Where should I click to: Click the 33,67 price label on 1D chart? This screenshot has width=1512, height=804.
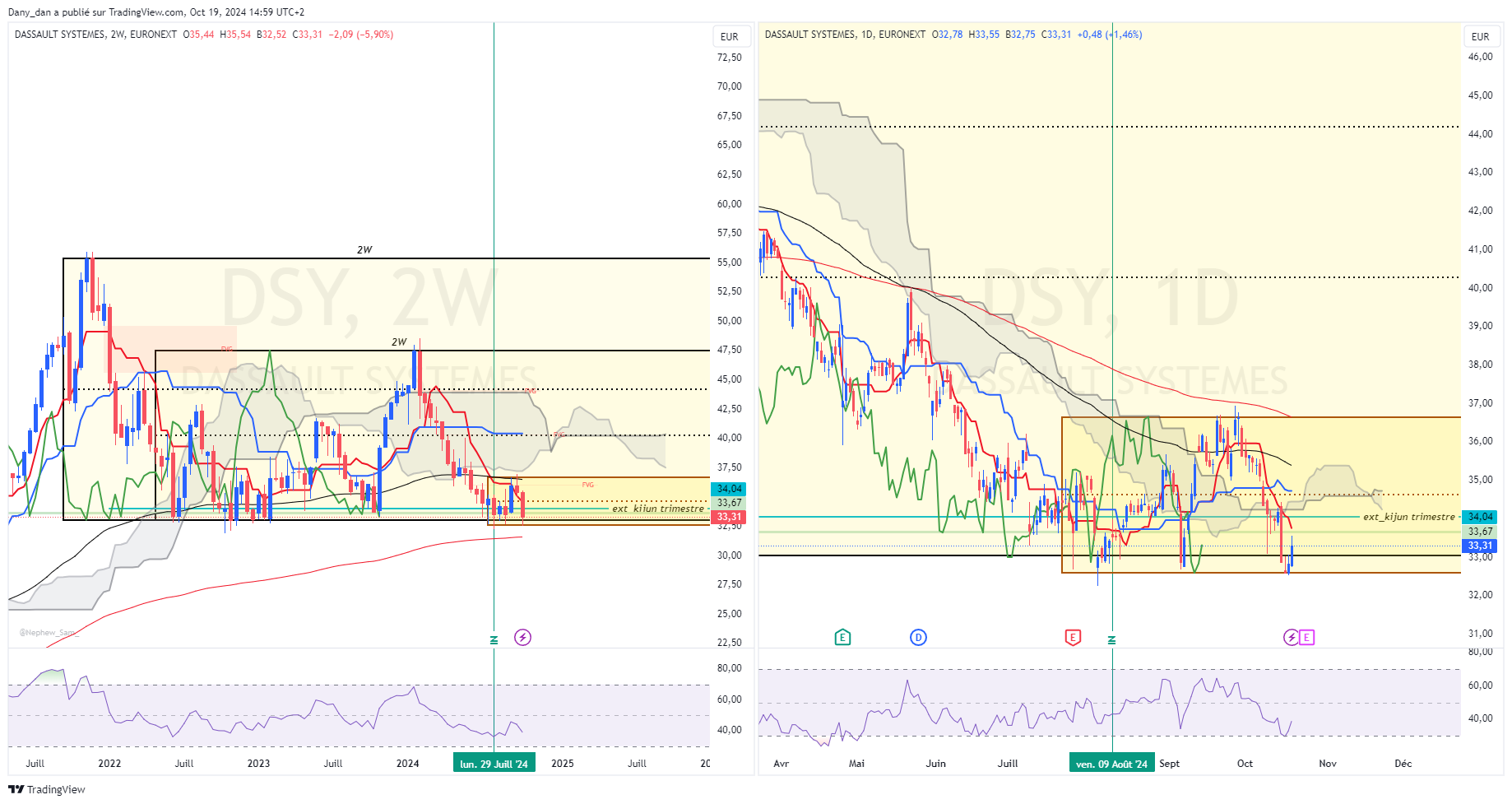[1480, 532]
